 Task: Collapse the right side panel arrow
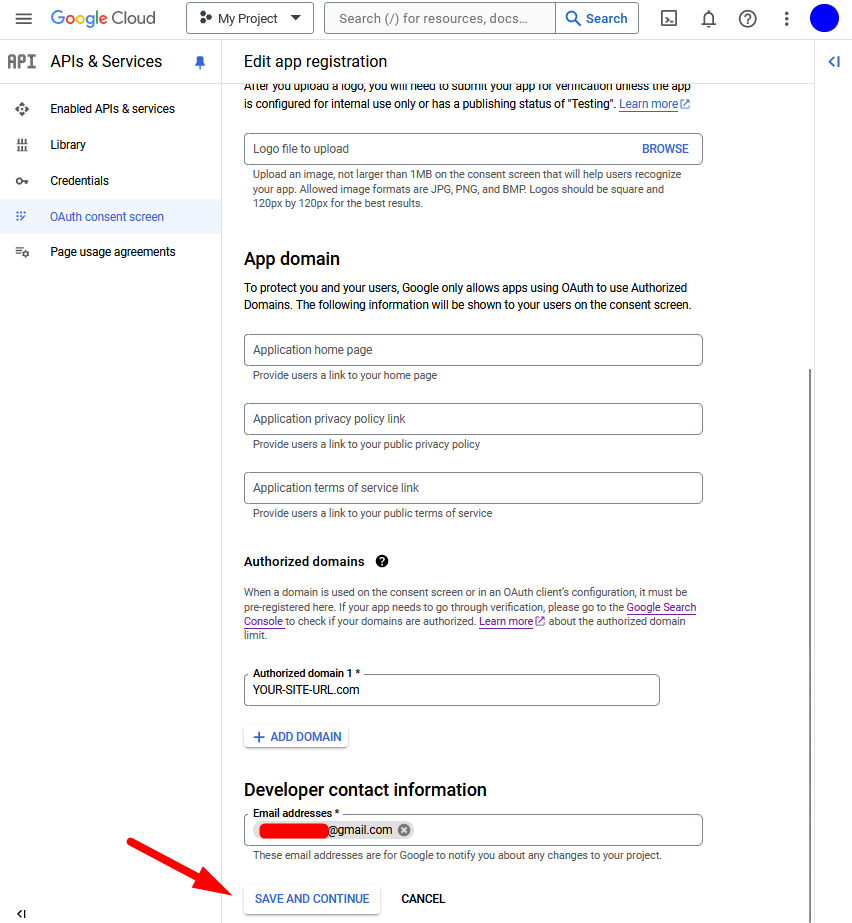tap(834, 61)
